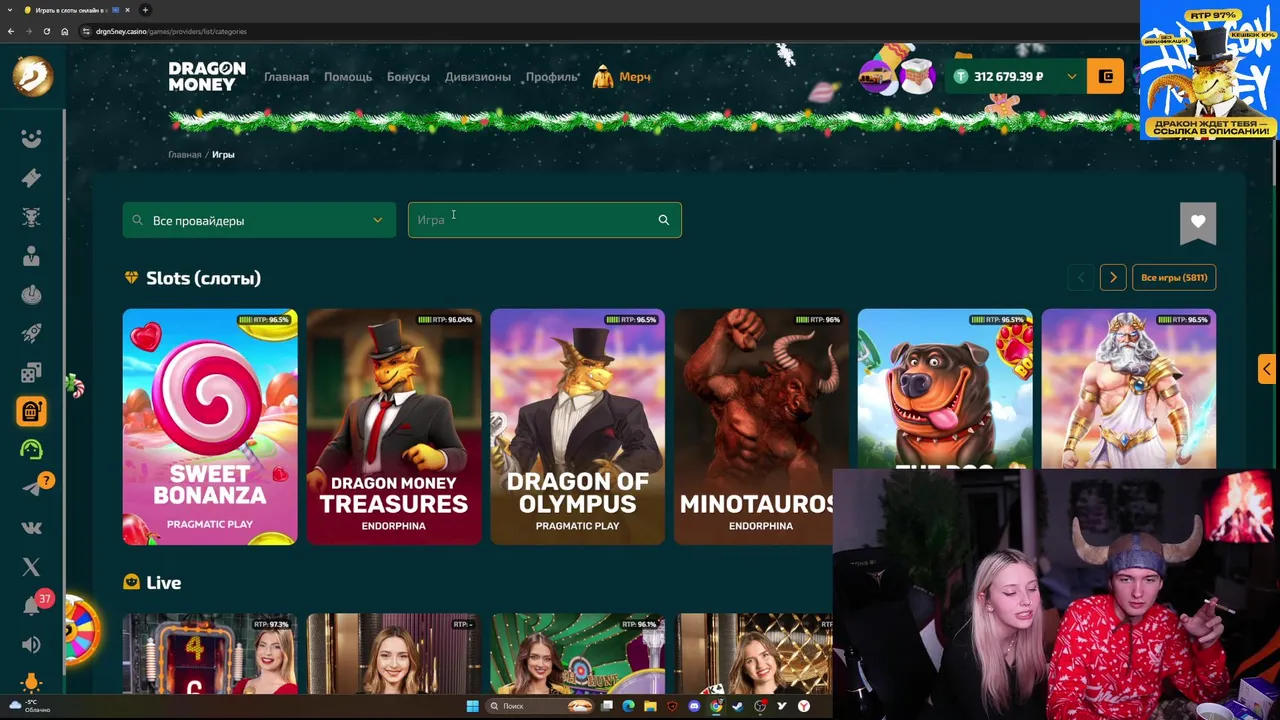Click the Игра search input field
Screen dimensions: 1280x720
coord(545,220)
